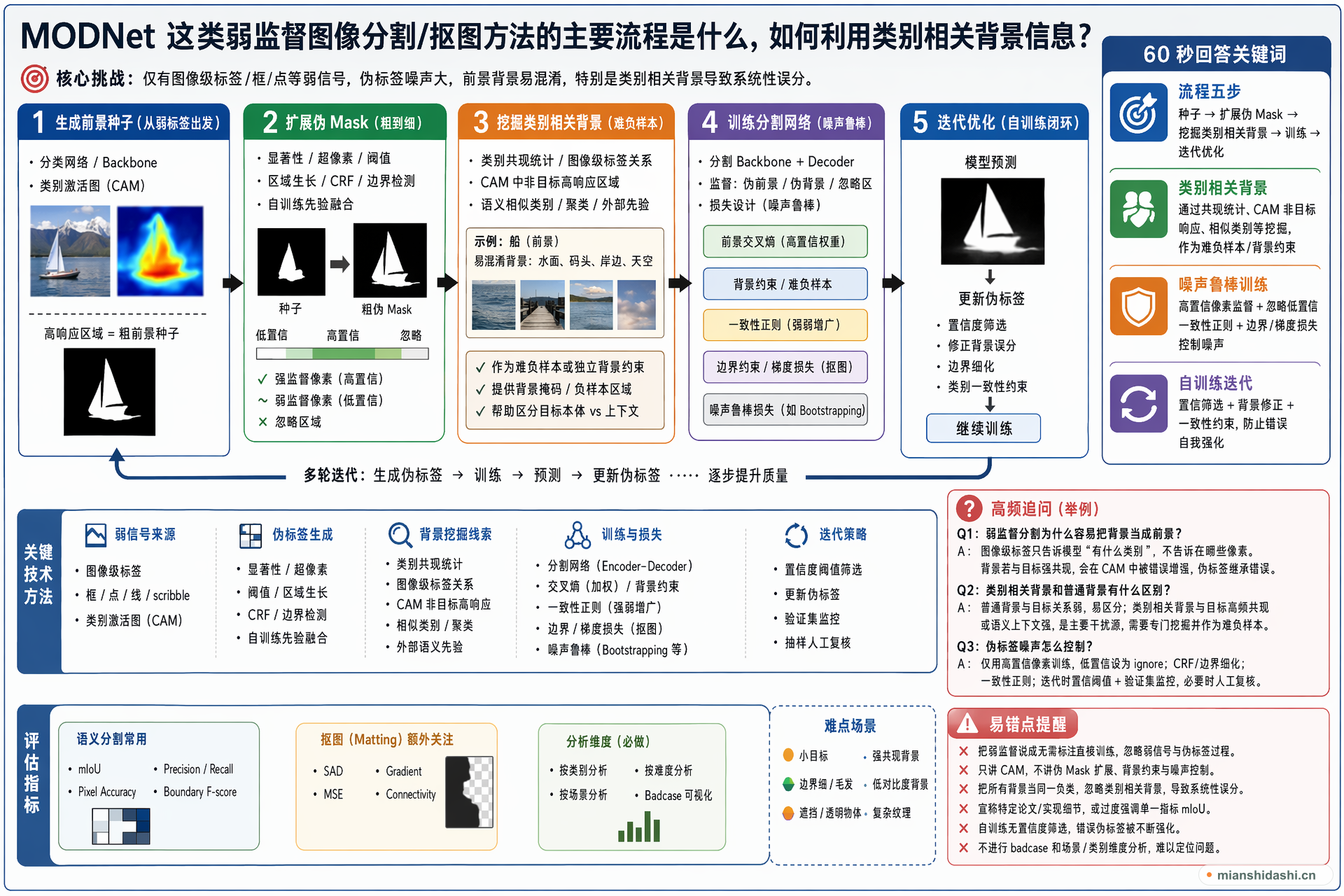Viewport: 1344px width, 896px height.
Task: Click the mIoU metric entry
Action: [x=89, y=769]
